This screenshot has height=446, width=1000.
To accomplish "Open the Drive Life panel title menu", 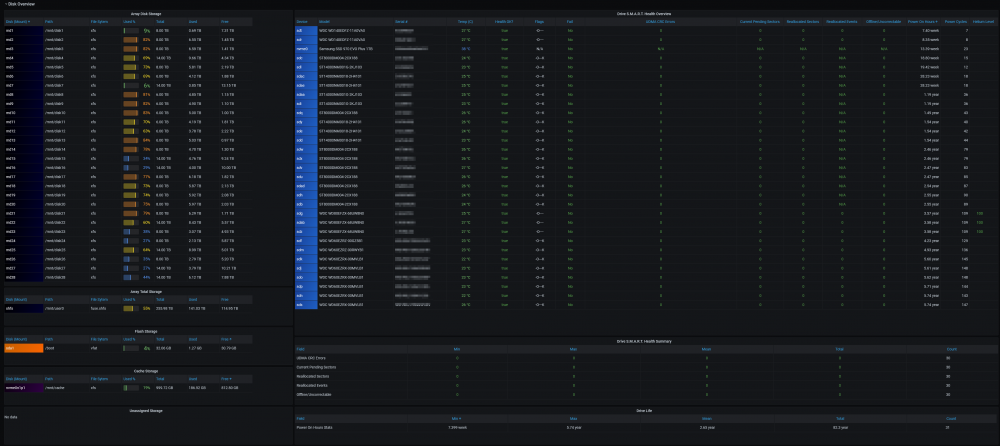I will point(646,410).
